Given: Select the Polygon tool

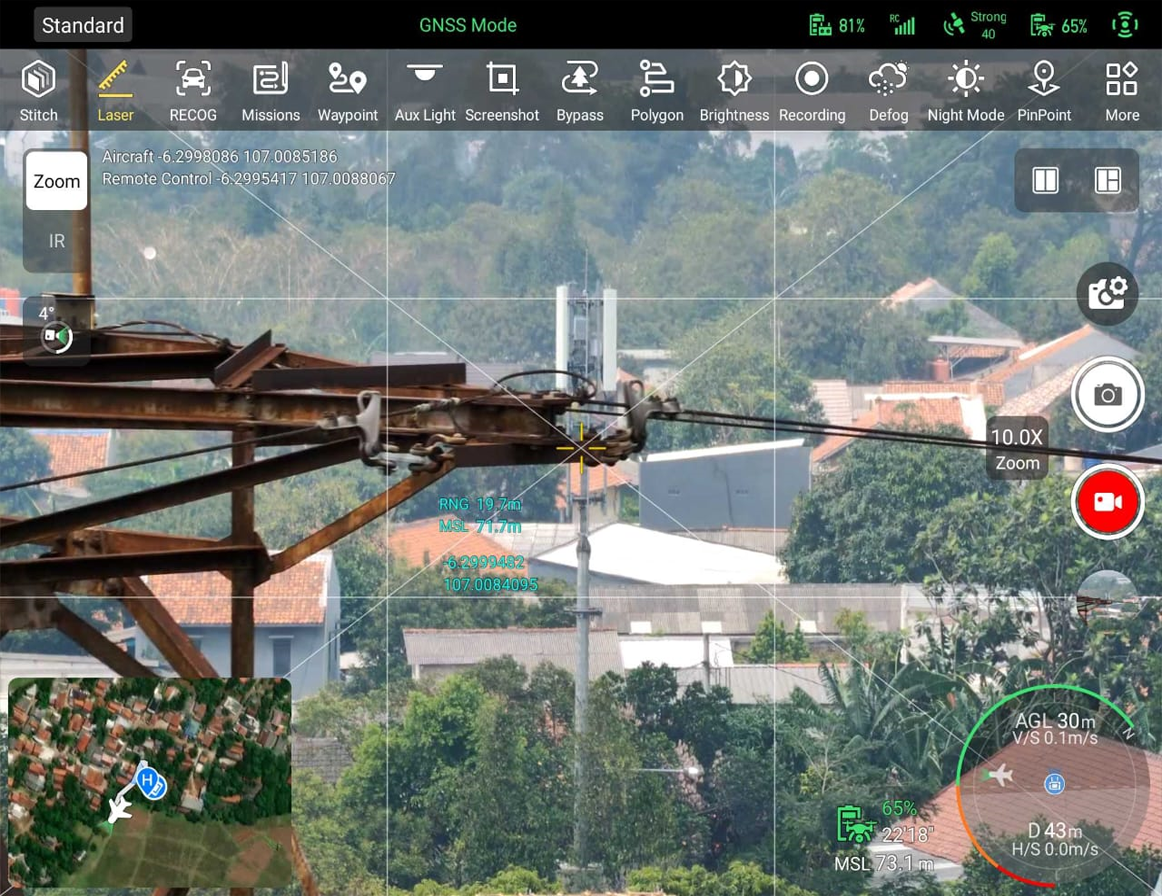Looking at the screenshot, I should pyautogui.click(x=657, y=90).
